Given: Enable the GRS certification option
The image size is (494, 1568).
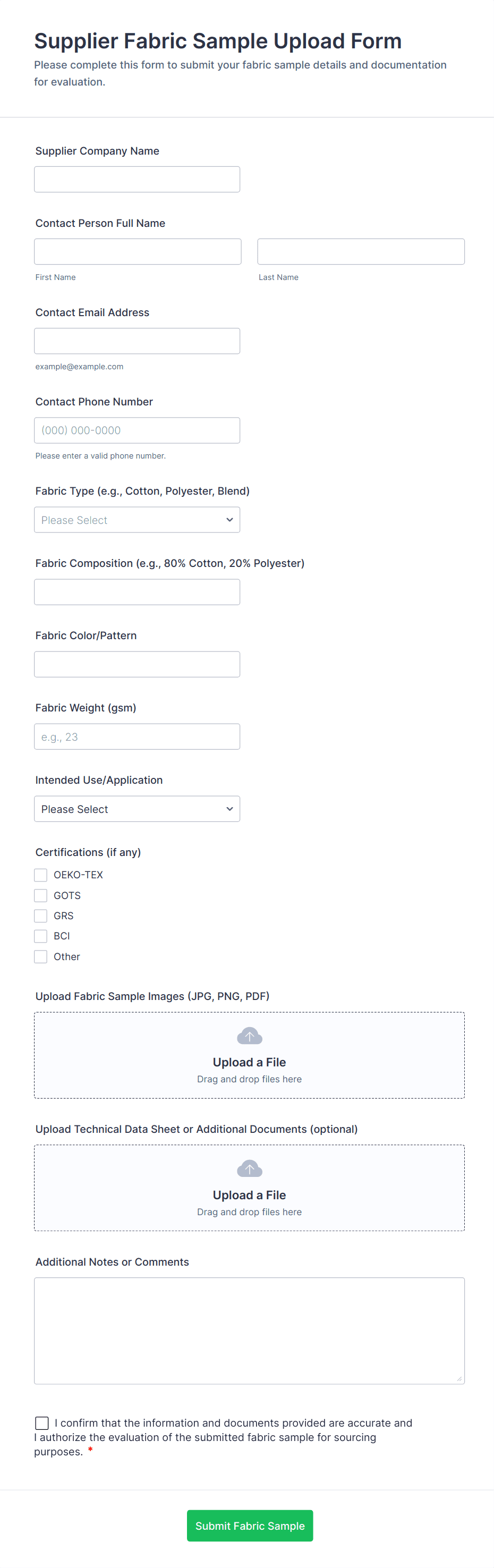Looking at the screenshot, I should coord(41,916).
